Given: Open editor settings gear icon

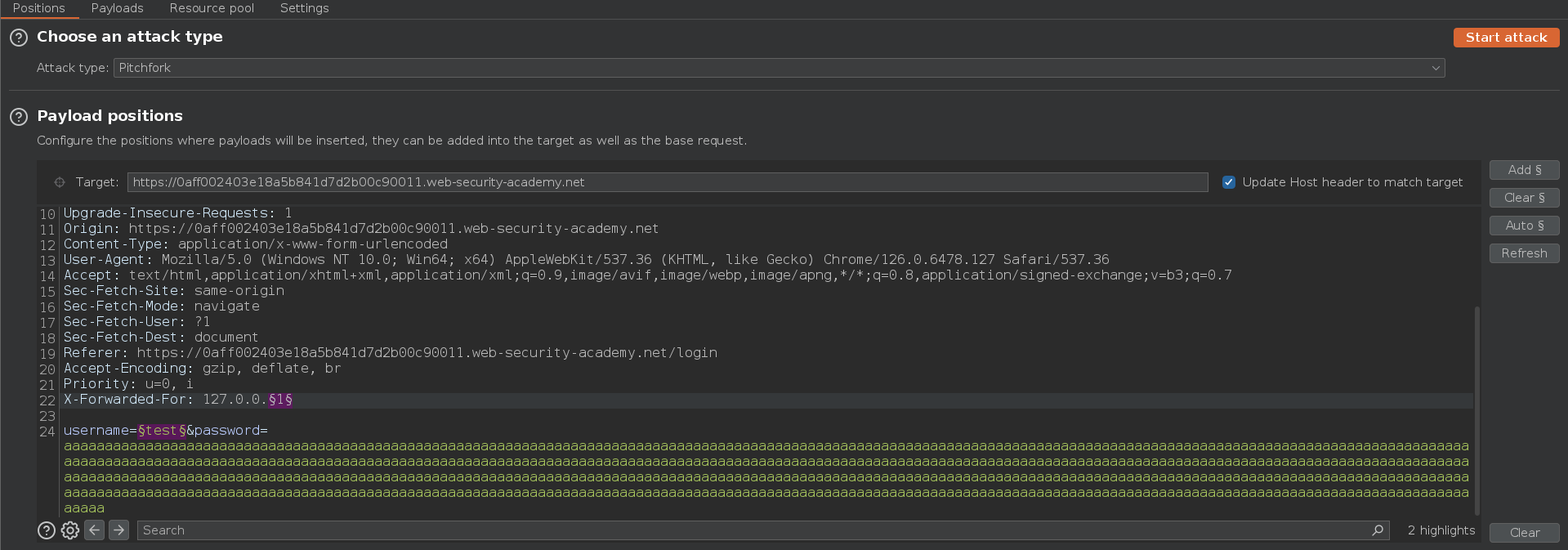Looking at the screenshot, I should (70, 530).
